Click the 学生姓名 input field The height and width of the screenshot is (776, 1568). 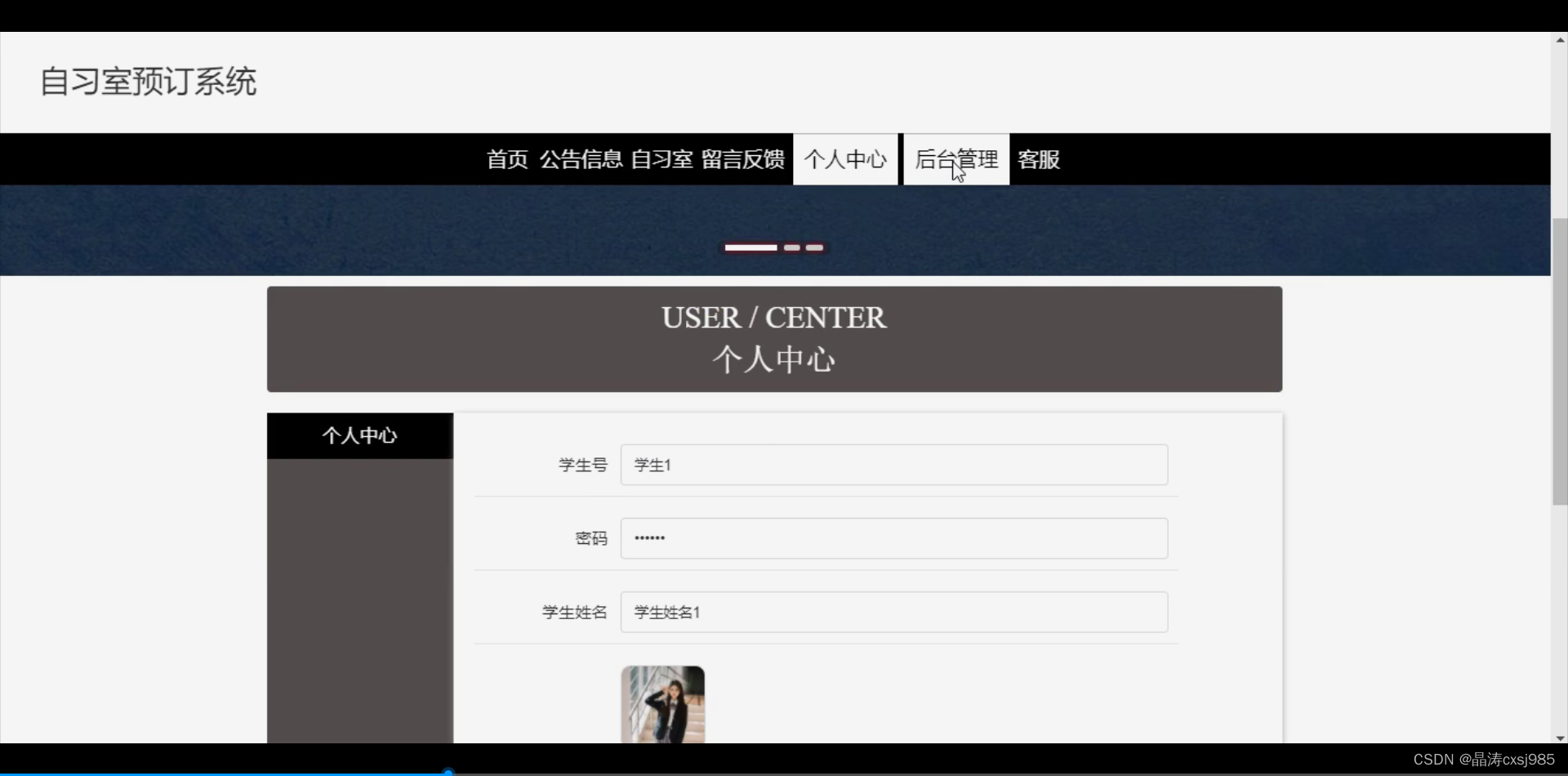pos(893,612)
